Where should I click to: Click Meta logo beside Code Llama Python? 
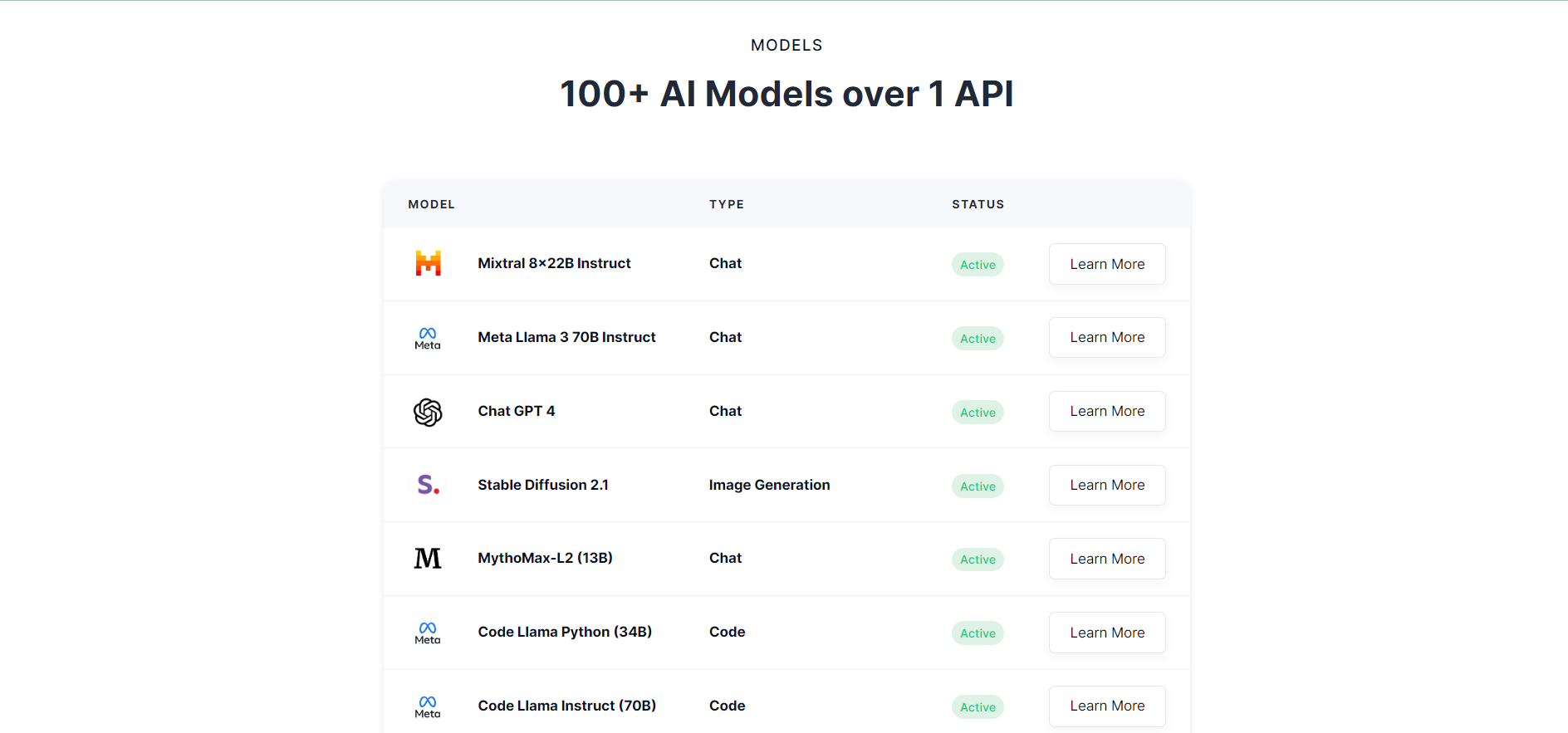click(x=428, y=633)
